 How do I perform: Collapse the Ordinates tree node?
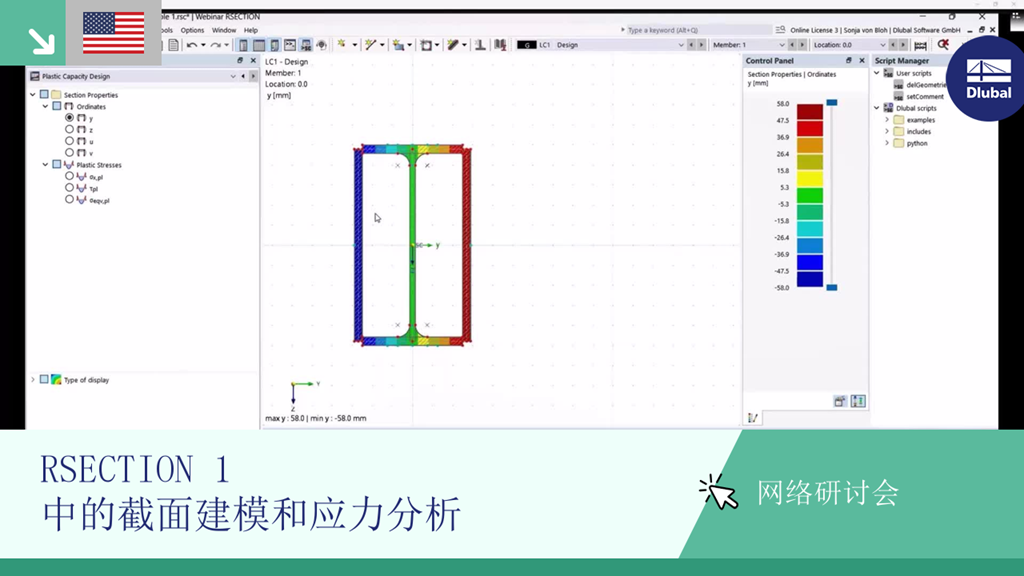click(45, 106)
